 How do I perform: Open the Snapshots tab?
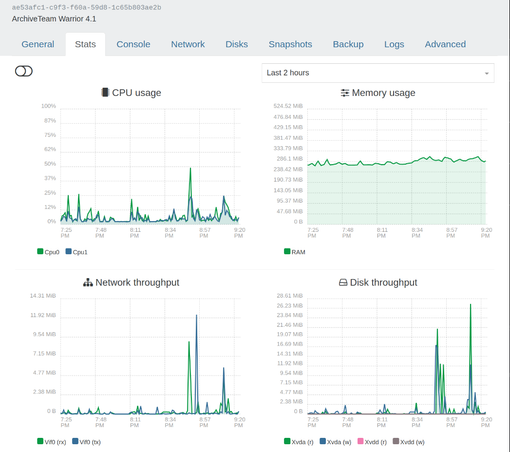[290, 44]
